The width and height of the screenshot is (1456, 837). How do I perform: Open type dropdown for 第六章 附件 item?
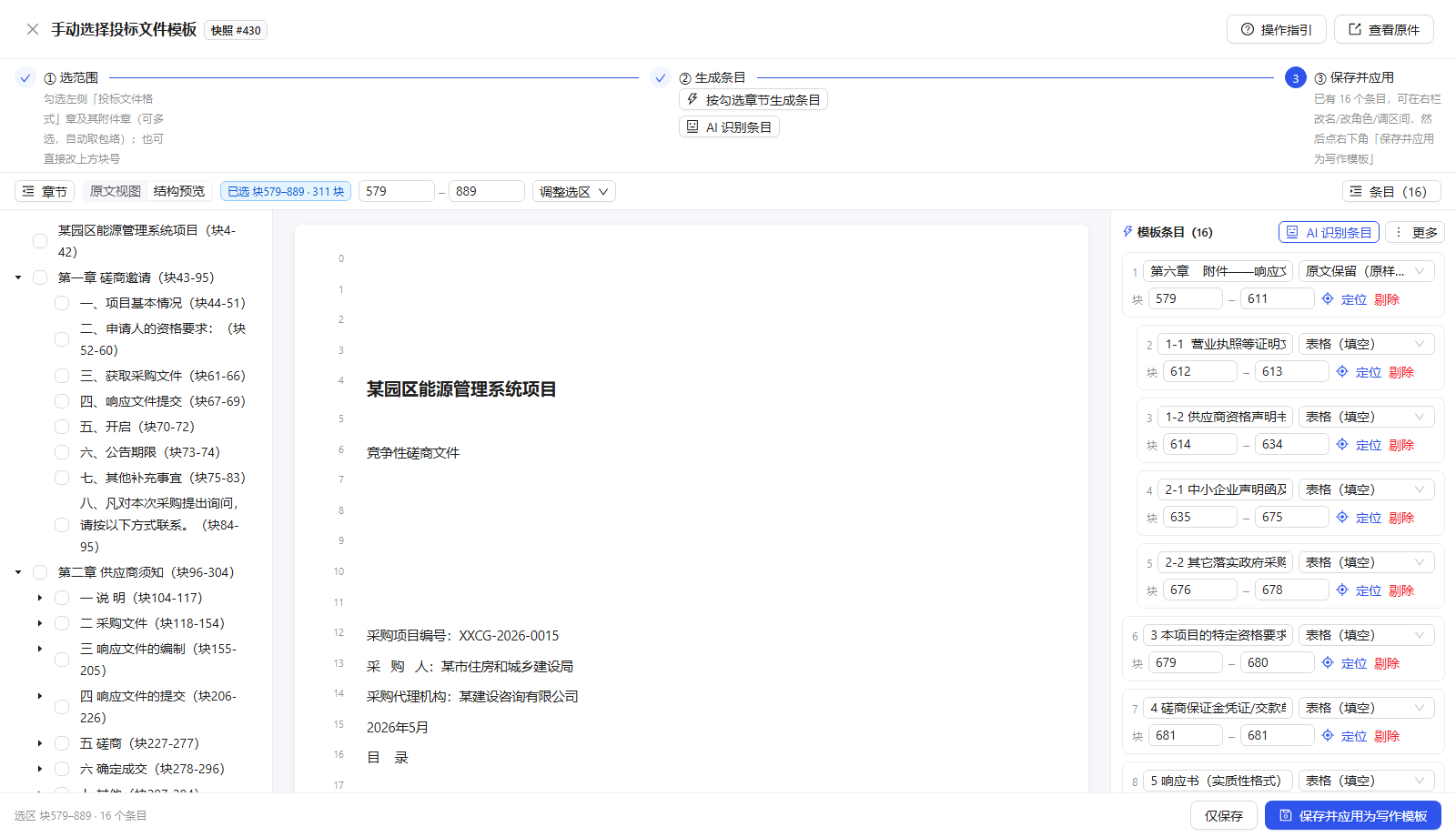click(1366, 271)
